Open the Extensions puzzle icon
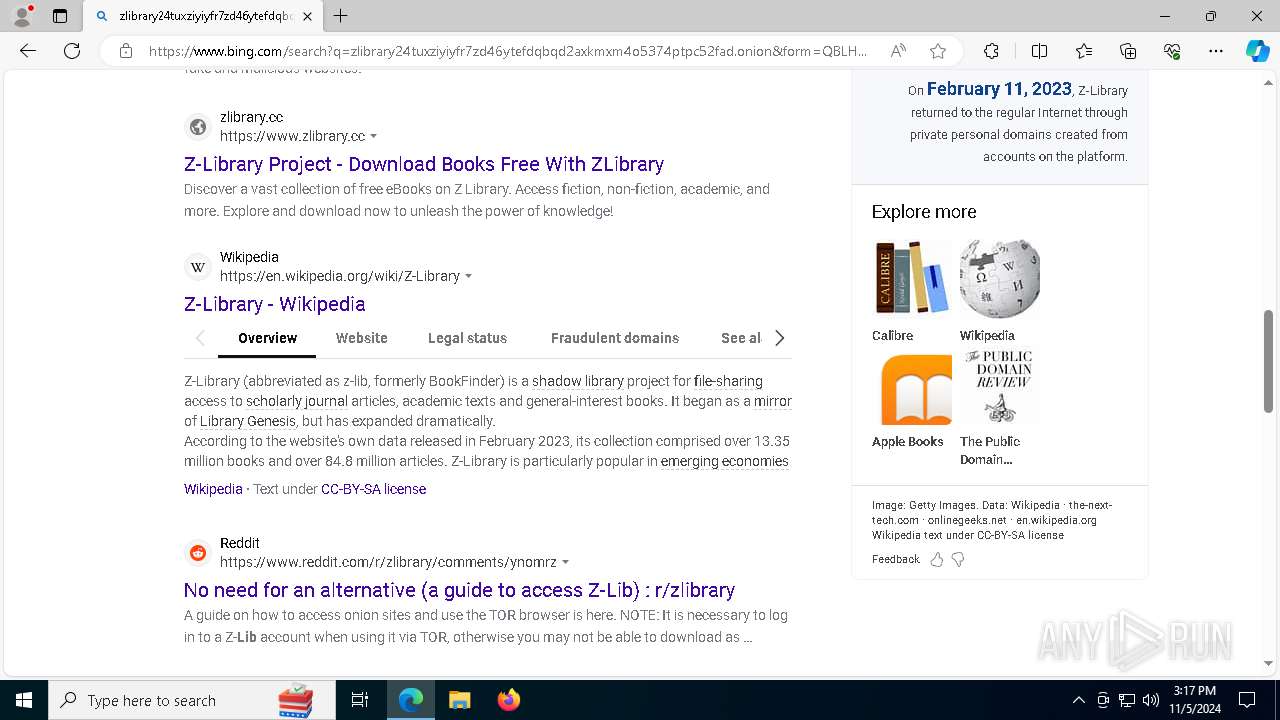1280x720 pixels. click(x=991, y=51)
